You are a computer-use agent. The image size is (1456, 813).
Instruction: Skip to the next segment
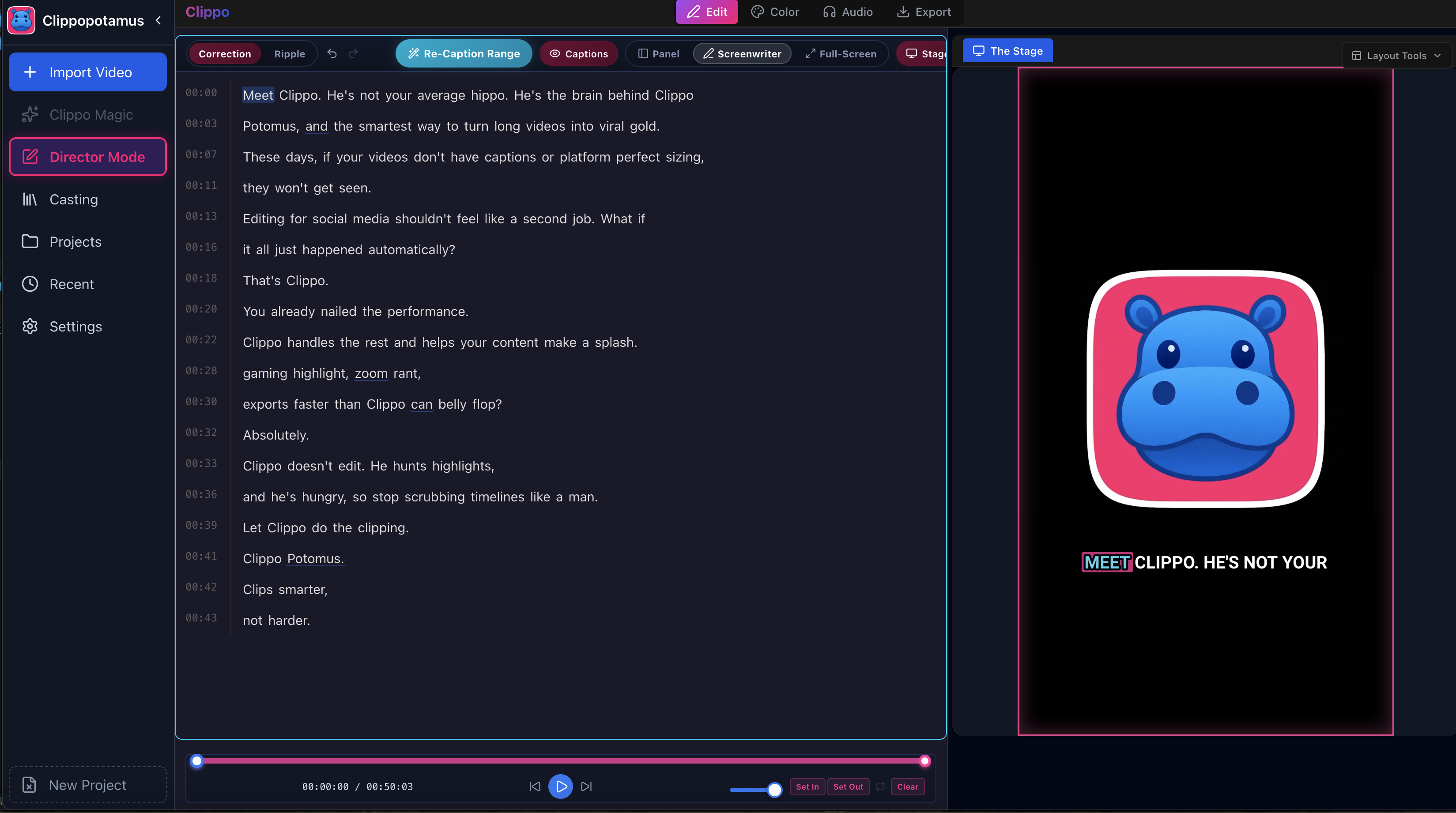pos(587,787)
